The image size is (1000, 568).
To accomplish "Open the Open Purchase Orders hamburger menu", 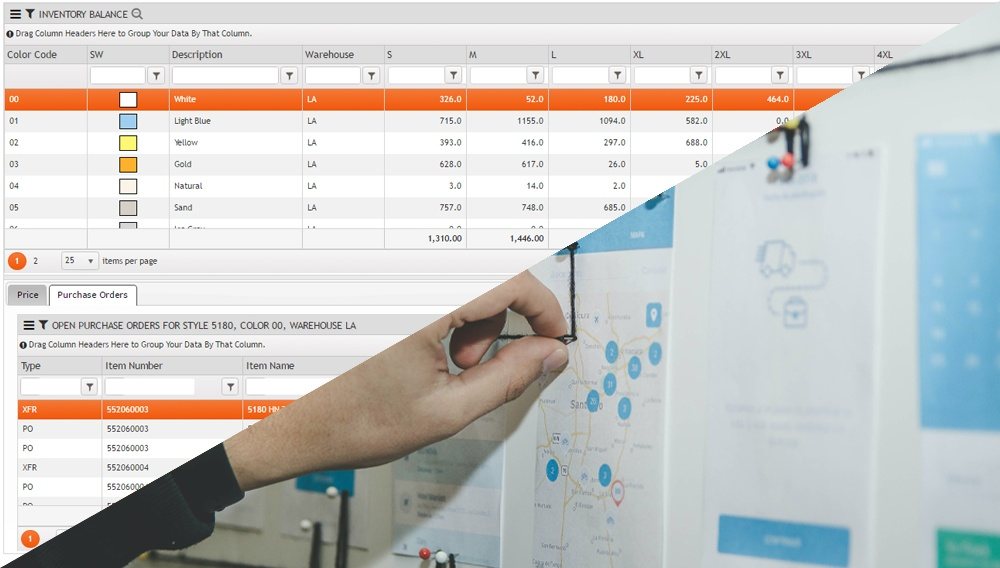I will click(29, 325).
